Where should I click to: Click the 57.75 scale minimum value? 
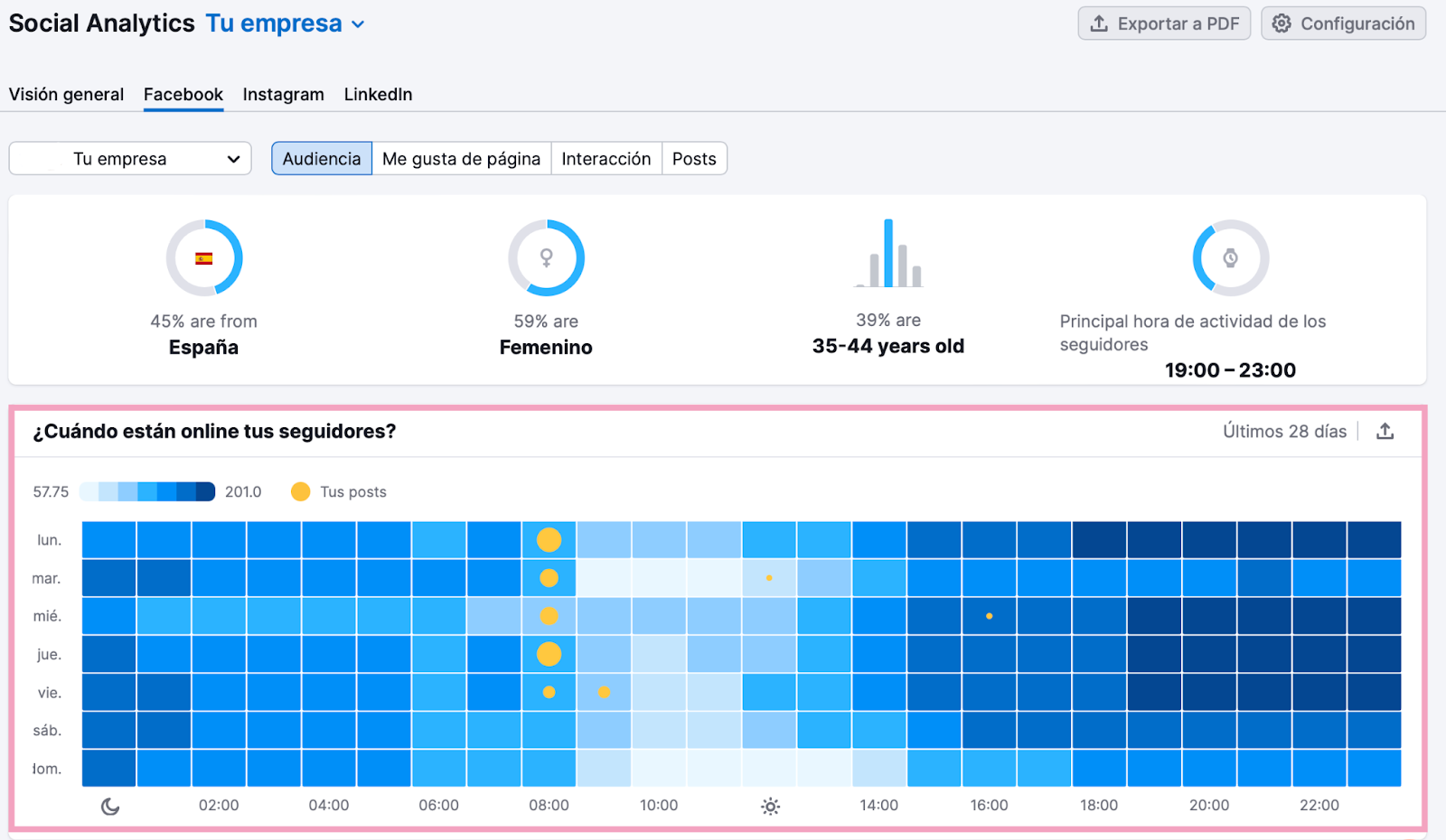51,491
